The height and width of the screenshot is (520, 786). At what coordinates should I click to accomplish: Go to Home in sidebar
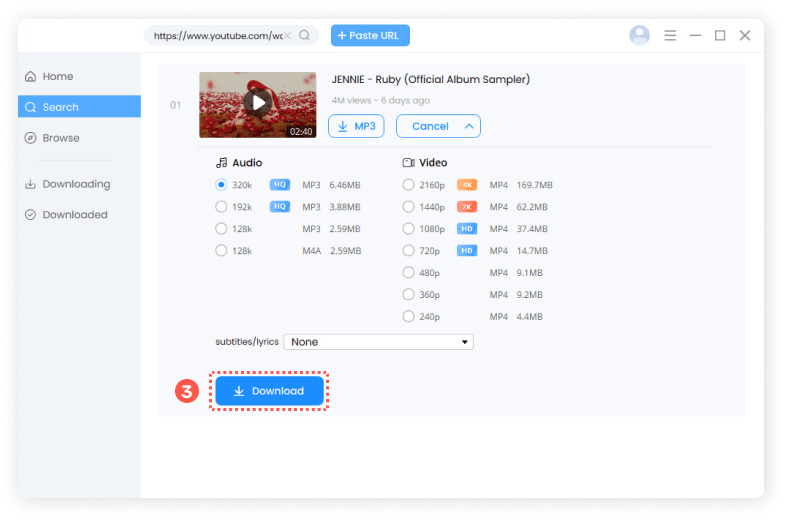click(x=79, y=76)
